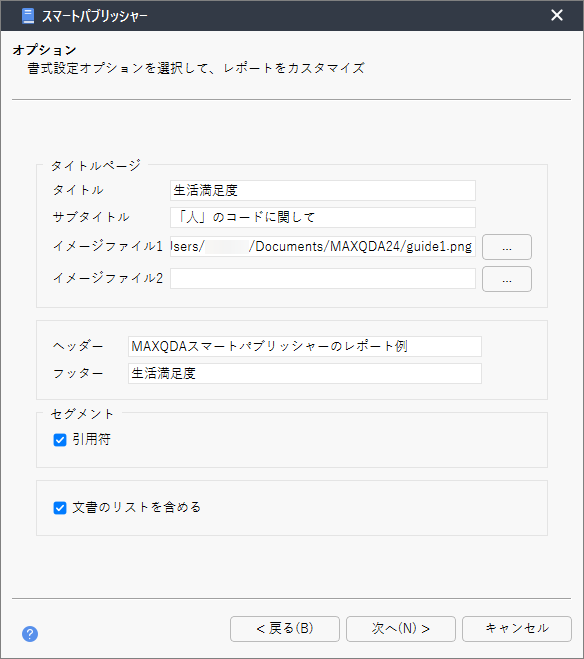Focus the タイトル field containing 生活満足度
584x659 pixels.
pos(323,191)
